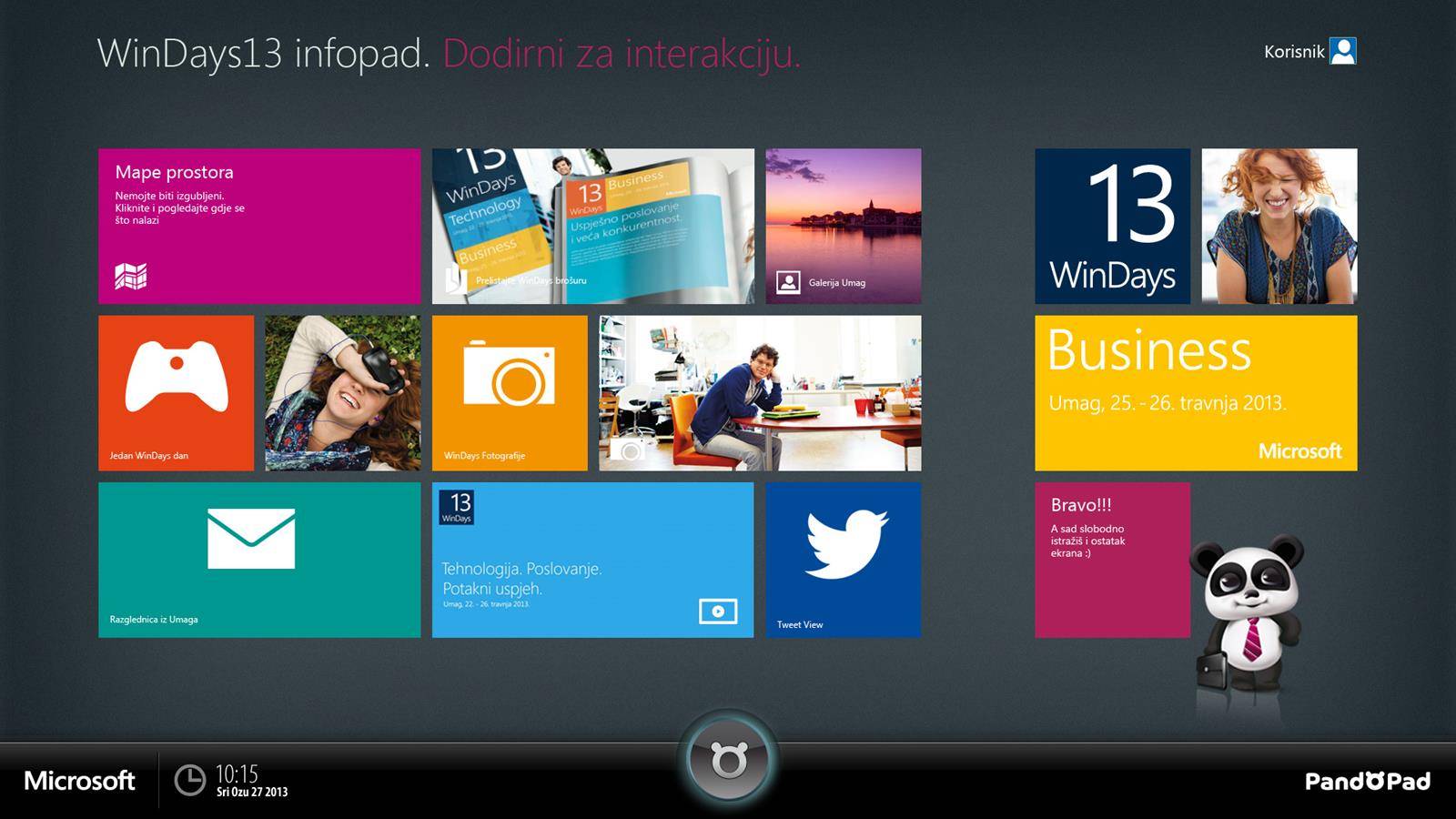Click the clock icon in bottom bar

190,781
